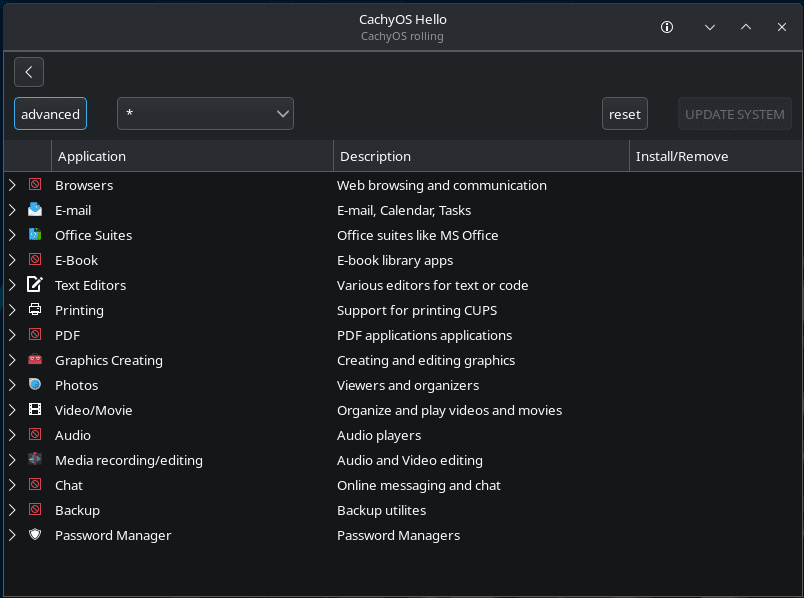Click the Photos row label
The width and height of the screenshot is (804, 598).
point(76,385)
